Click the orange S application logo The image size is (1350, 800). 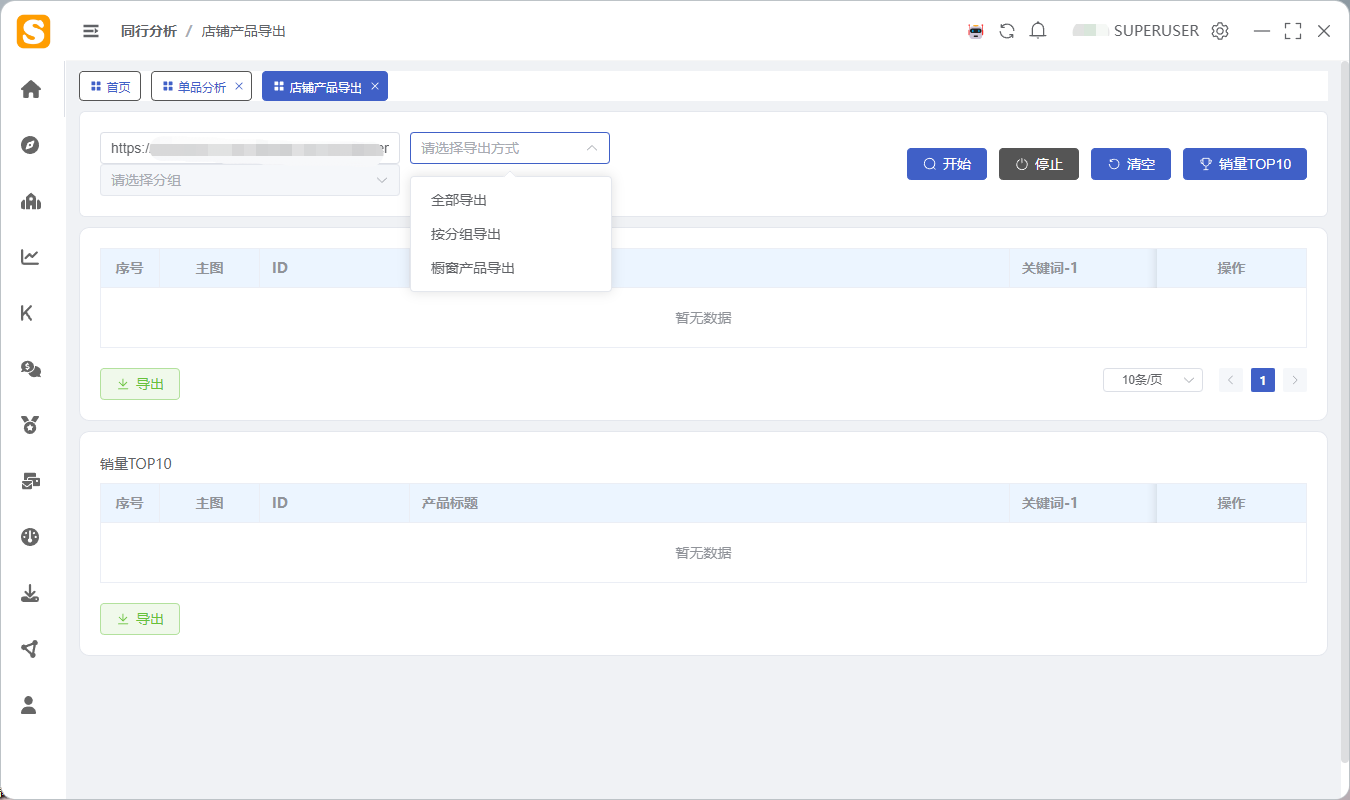[x=33, y=31]
